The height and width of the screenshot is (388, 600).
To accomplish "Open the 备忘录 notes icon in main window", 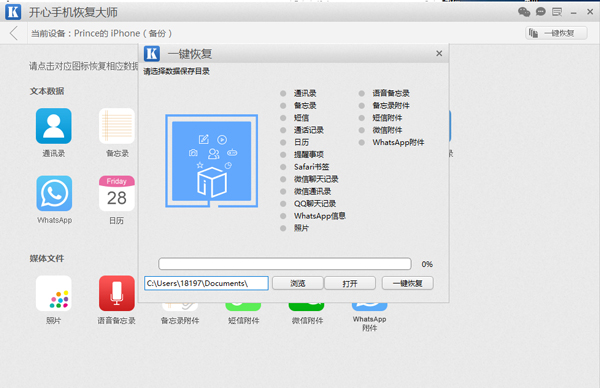I will pyautogui.click(x=117, y=126).
